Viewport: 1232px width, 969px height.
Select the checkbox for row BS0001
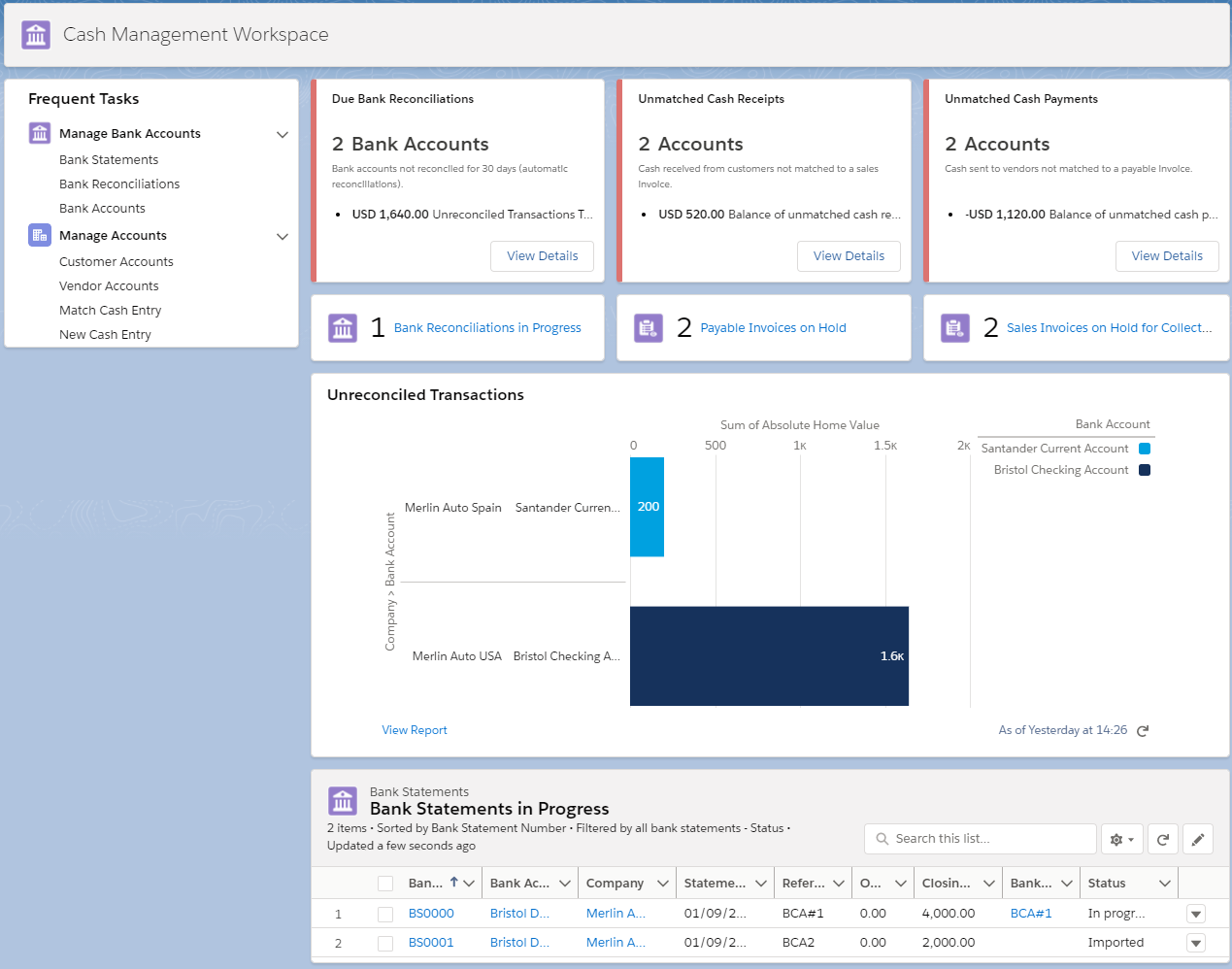(x=385, y=943)
